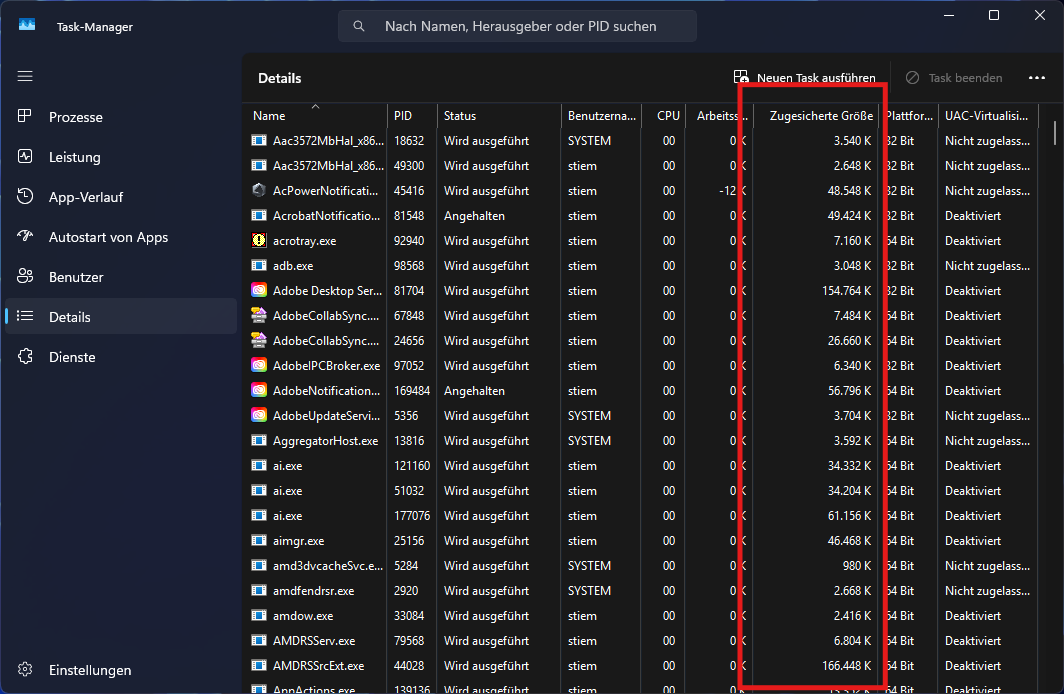Screen dimensions: 1064x694
Task: Sort by Plattform column header
Action: [909, 116]
